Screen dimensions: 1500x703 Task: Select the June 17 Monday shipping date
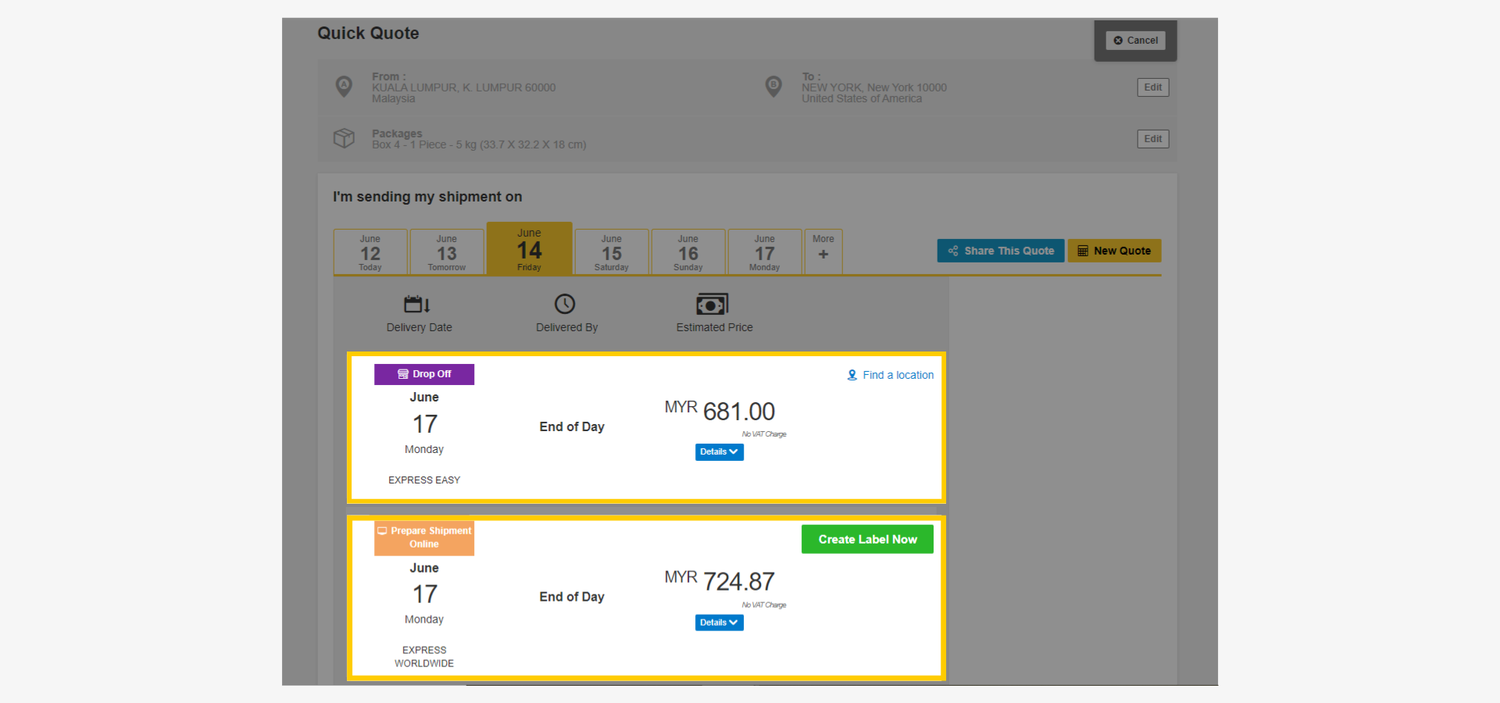click(764, 251)
